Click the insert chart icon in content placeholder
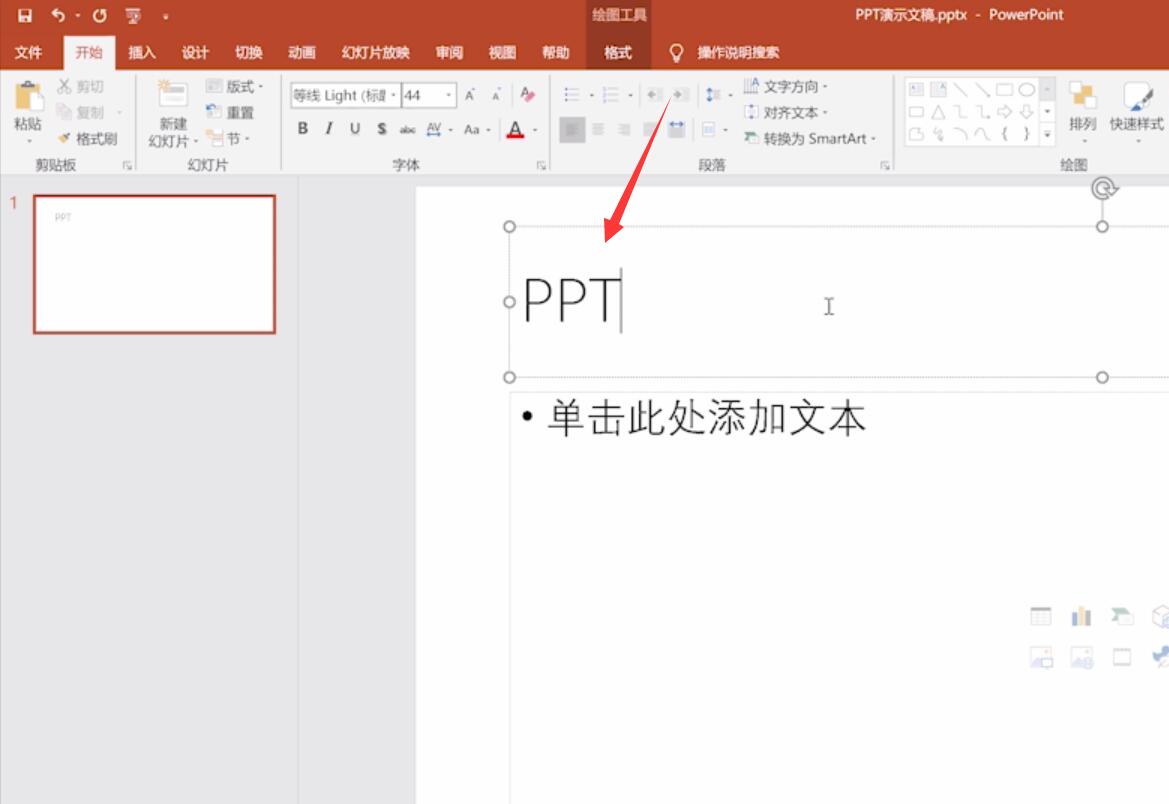 point(1081,616)
